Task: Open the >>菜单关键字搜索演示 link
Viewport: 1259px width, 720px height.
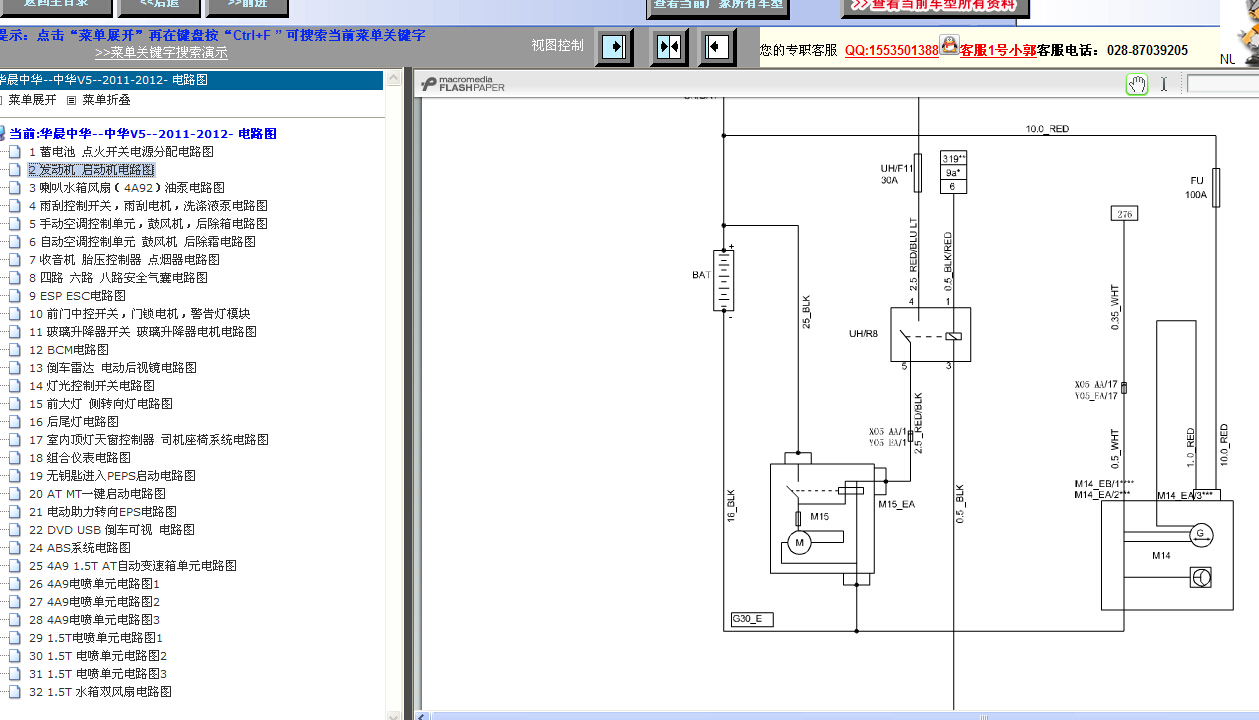Action: (161, 53)
